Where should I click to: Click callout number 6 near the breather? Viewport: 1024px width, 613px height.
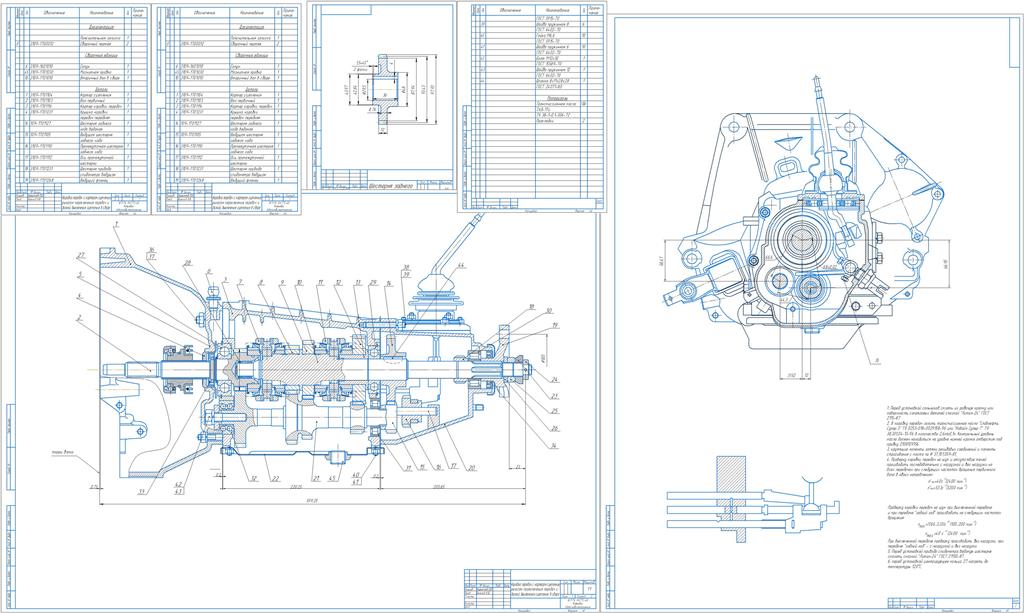[x=208, y=272]
